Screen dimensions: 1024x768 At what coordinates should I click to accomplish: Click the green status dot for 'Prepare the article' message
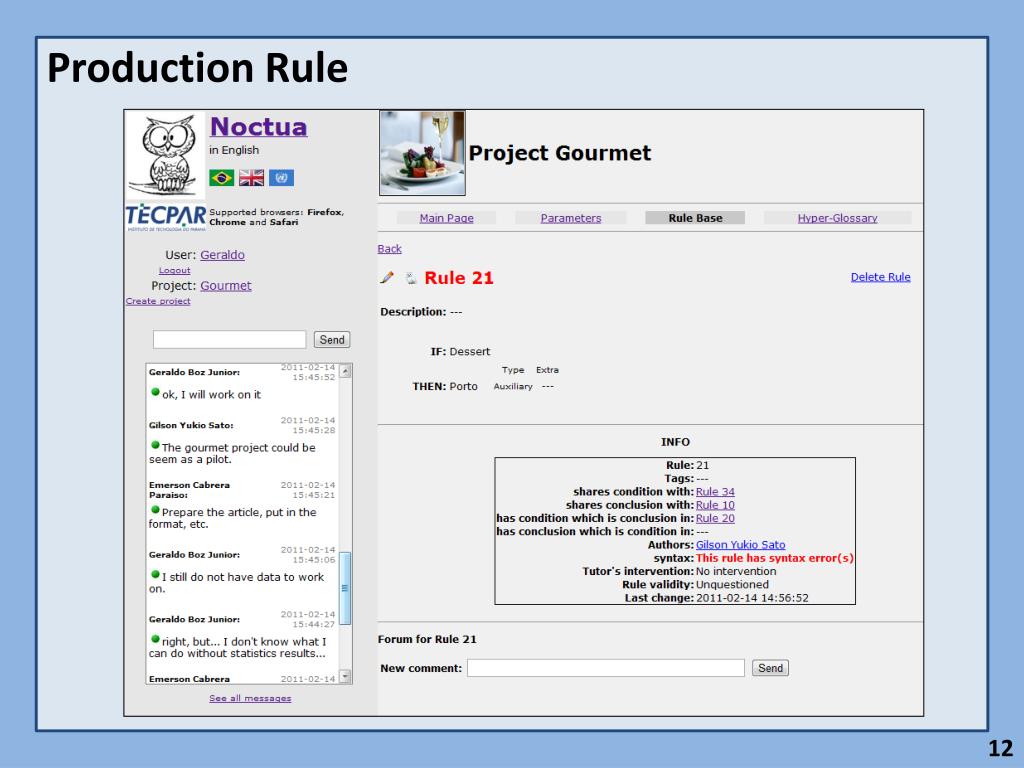click(155, 509)
